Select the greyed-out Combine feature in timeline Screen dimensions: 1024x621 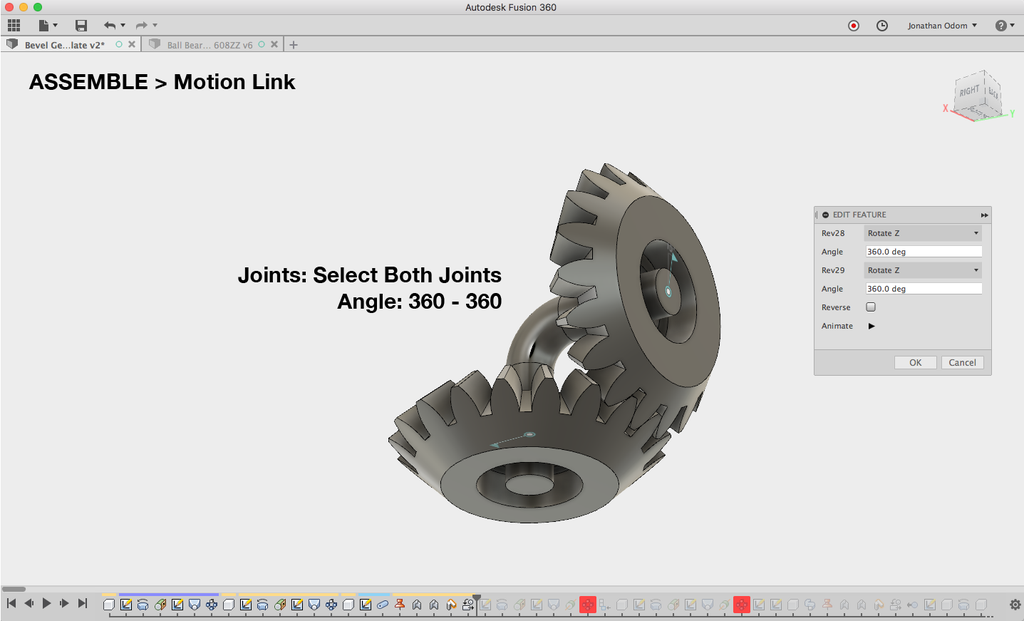coord(809,605)
